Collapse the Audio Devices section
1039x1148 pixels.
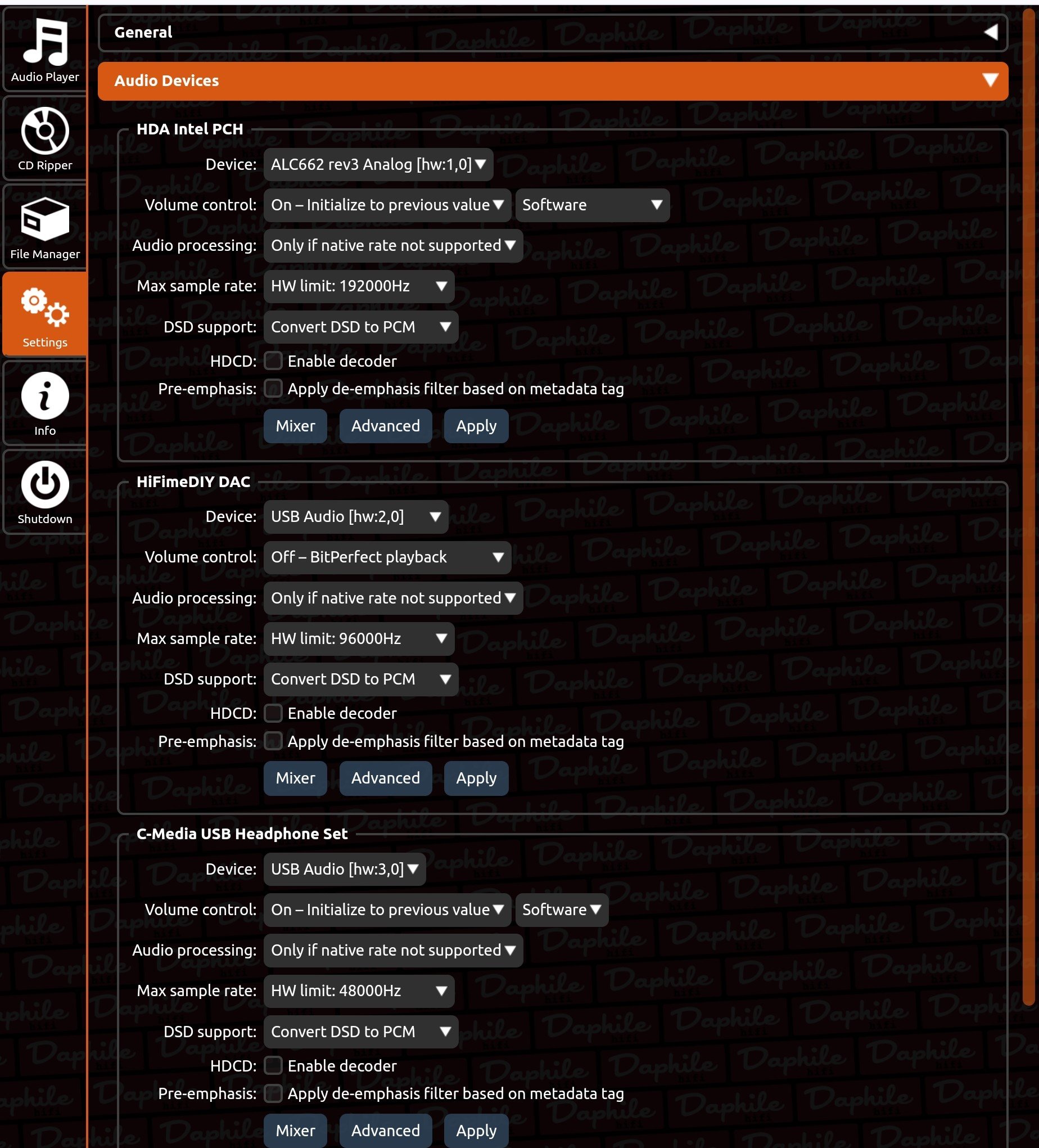[553, 81]
